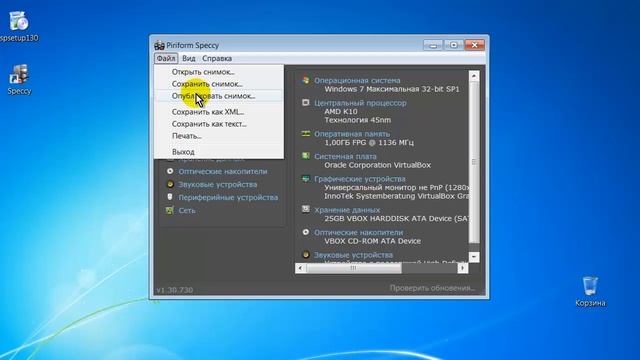Click the Графические устройства icon in summary
The image size is (640, 360).
306,178
